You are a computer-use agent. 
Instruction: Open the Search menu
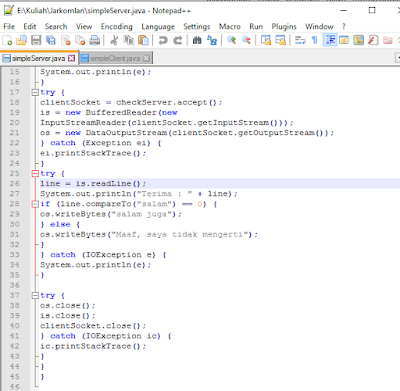56,26
